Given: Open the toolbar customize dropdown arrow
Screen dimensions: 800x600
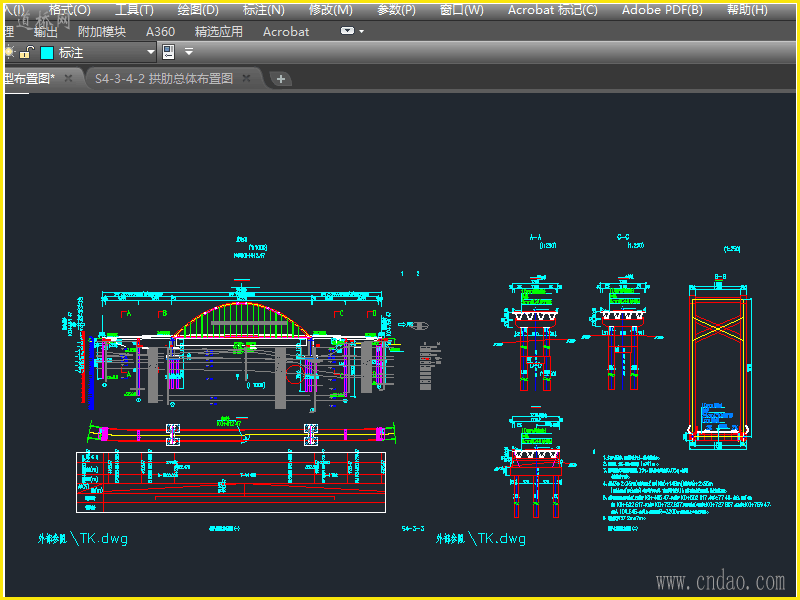Looking at the screenshot, I should [x=188, y=52].
